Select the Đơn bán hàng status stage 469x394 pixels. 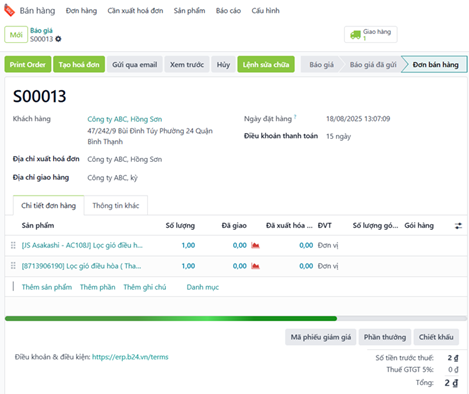pyautogui.click(x=435, y=64)
